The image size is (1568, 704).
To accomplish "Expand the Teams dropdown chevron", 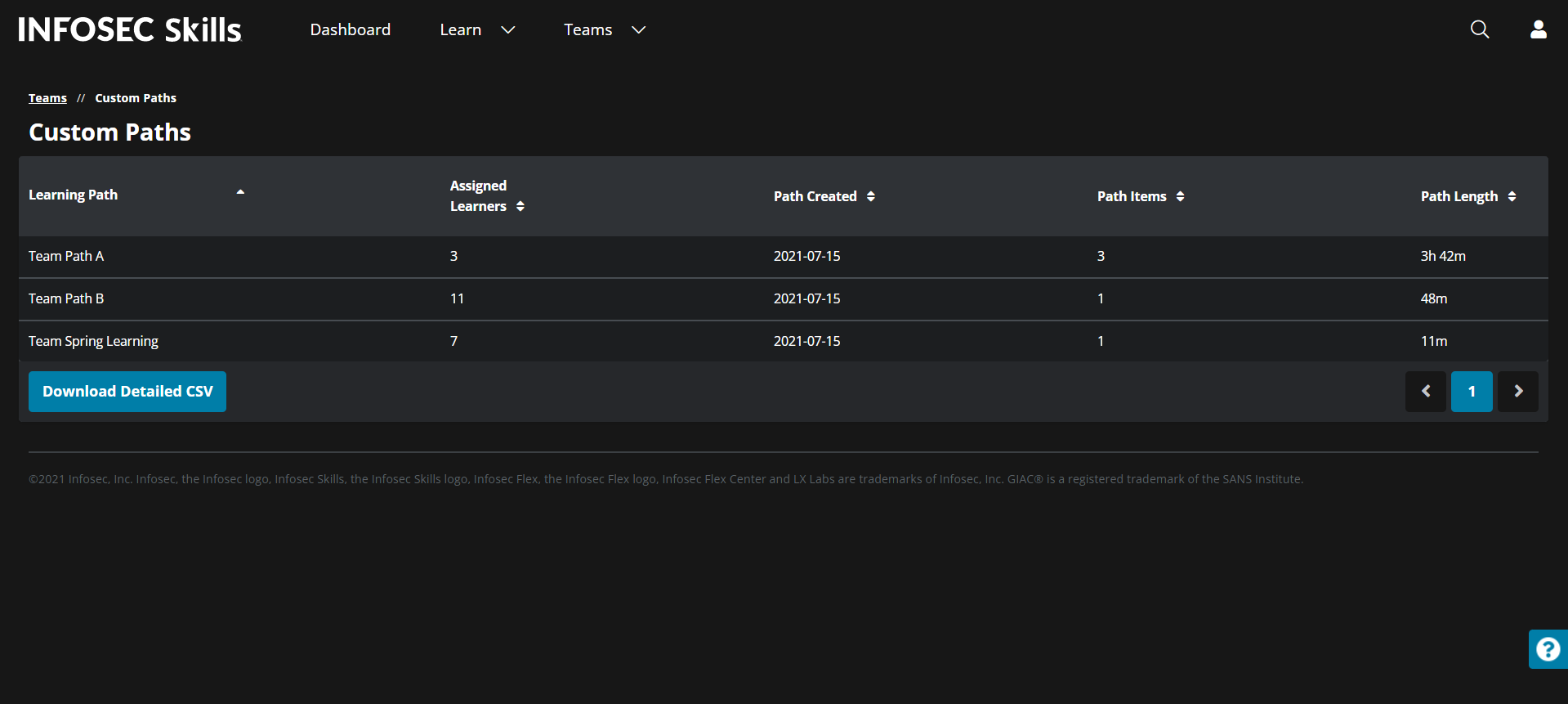I will point(639,30).
